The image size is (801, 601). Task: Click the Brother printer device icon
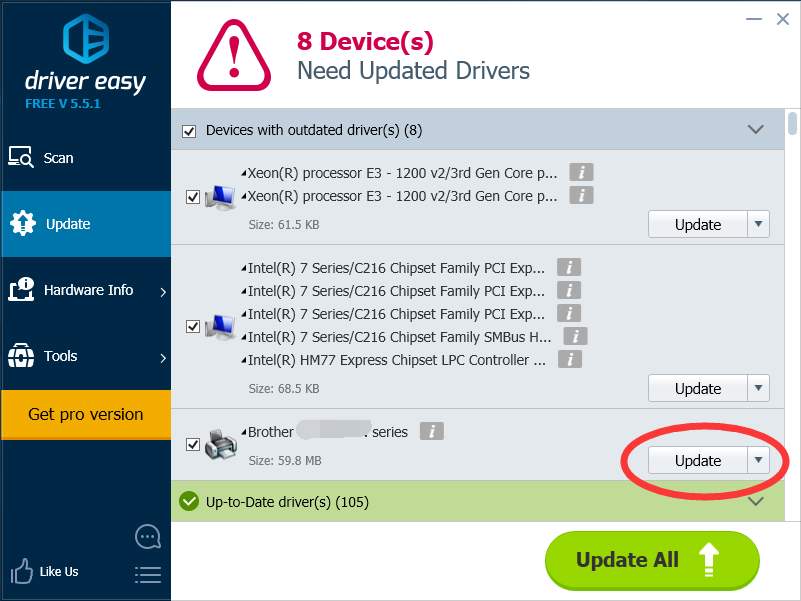[221, 444]
